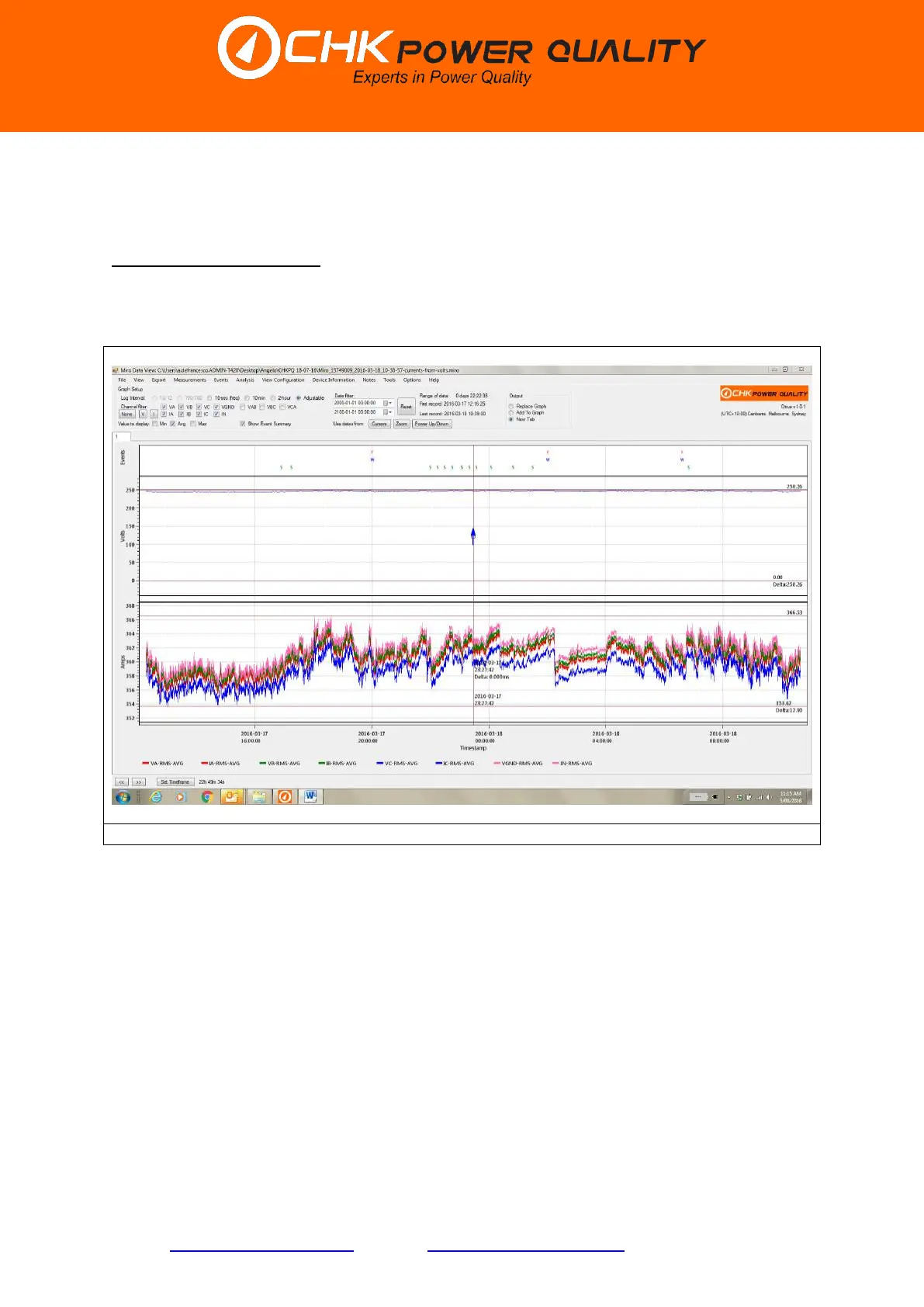This screenshot has width=924, height=1307.
Task: Open Outlook from the taskbar
Action: (232, 796)
